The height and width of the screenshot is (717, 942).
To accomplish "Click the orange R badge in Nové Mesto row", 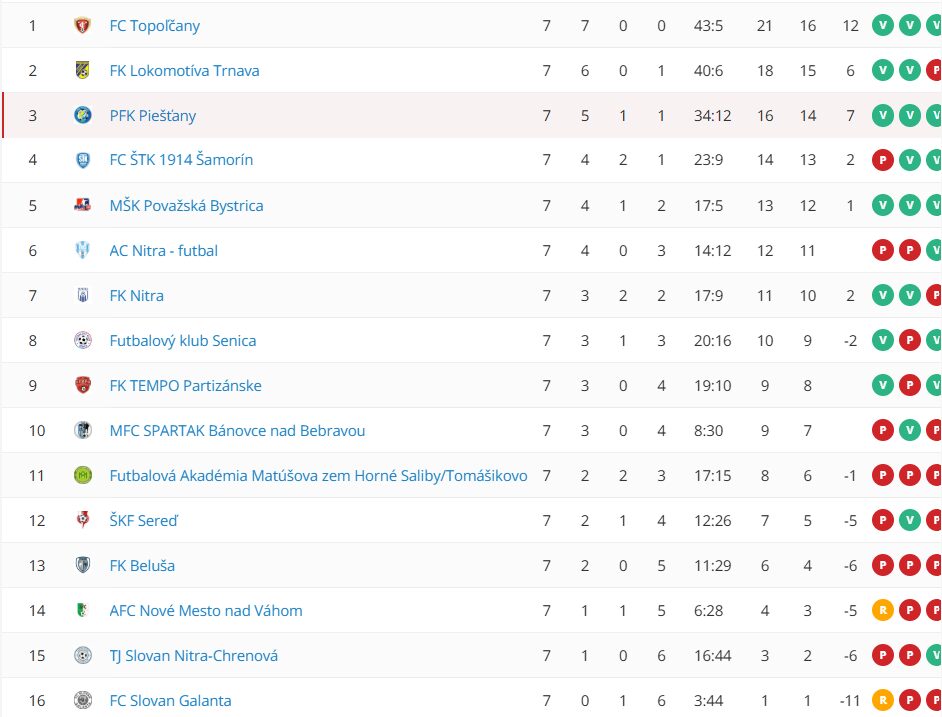I will (x=882, y=610).
